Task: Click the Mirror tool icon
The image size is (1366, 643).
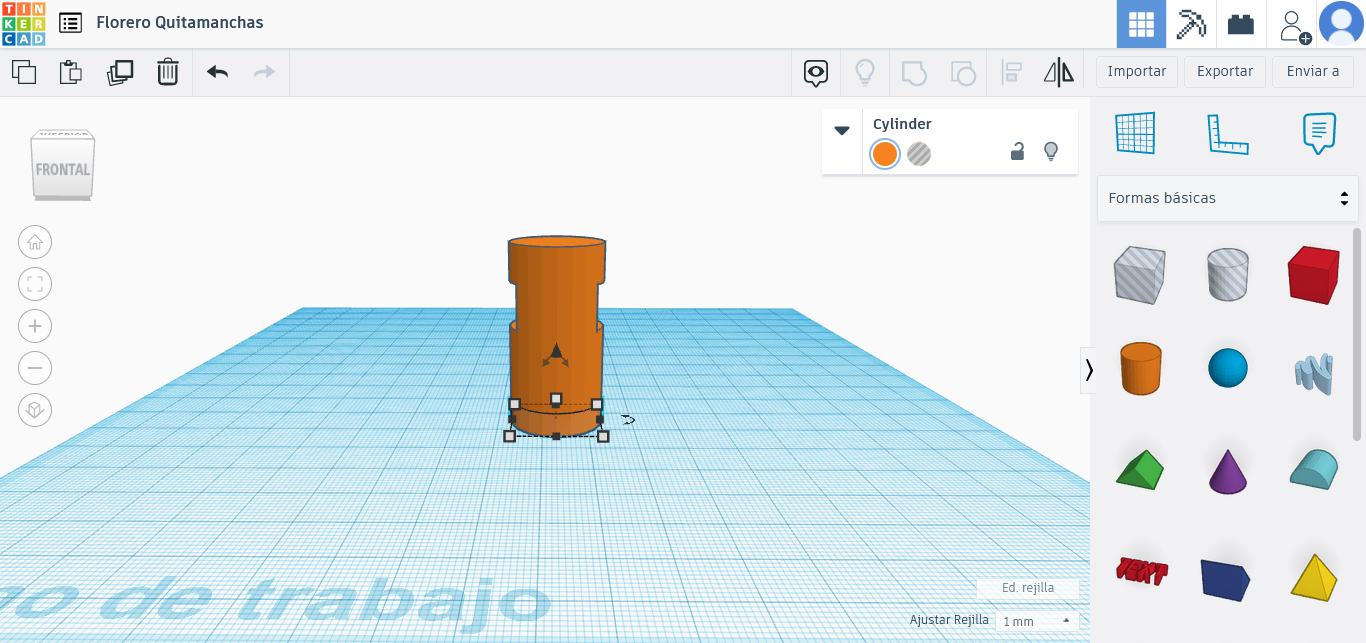Action: (x=1058, y=72)
